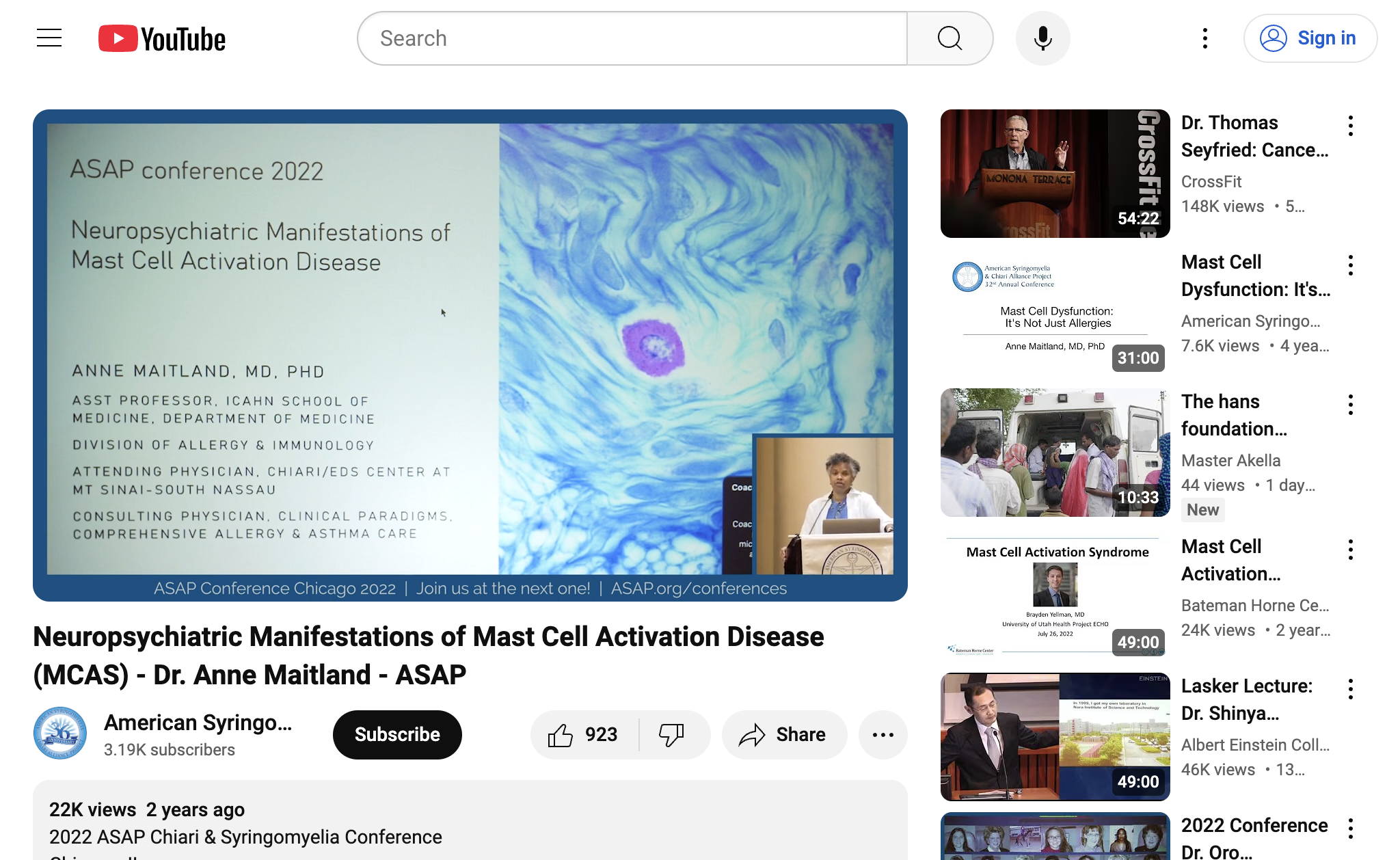Open The hans foundation... title
Viewport: 1400px width, 860px height.
[x=1234, y=415]
